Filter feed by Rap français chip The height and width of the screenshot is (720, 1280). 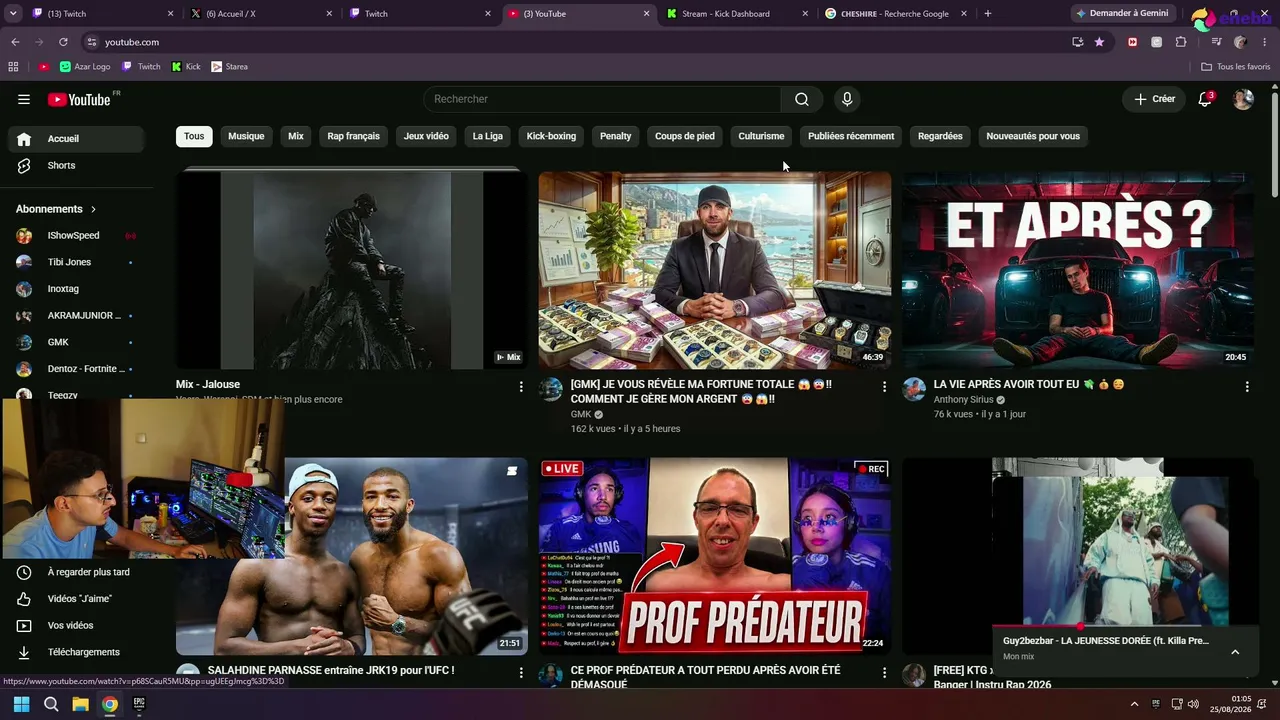click(354, 136)
